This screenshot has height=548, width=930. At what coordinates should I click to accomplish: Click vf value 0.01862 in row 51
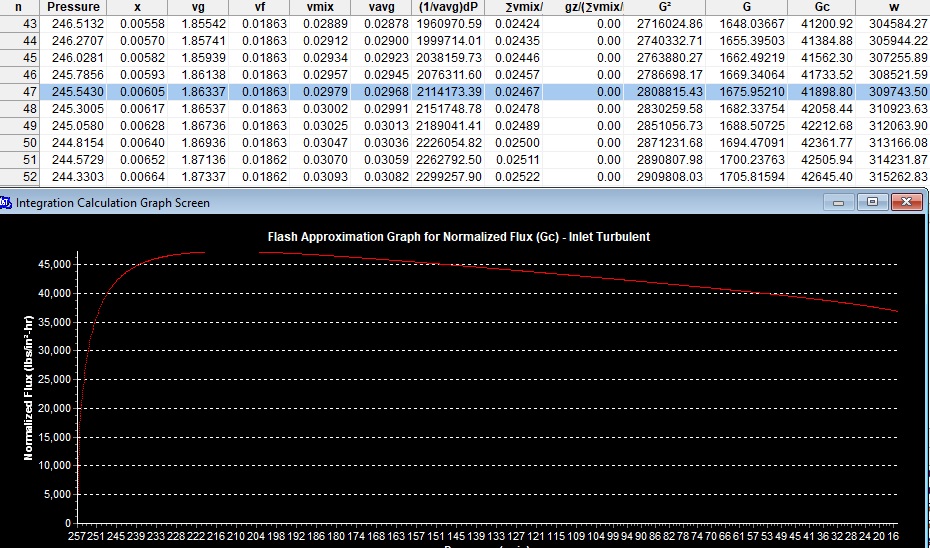pos(265,160)
